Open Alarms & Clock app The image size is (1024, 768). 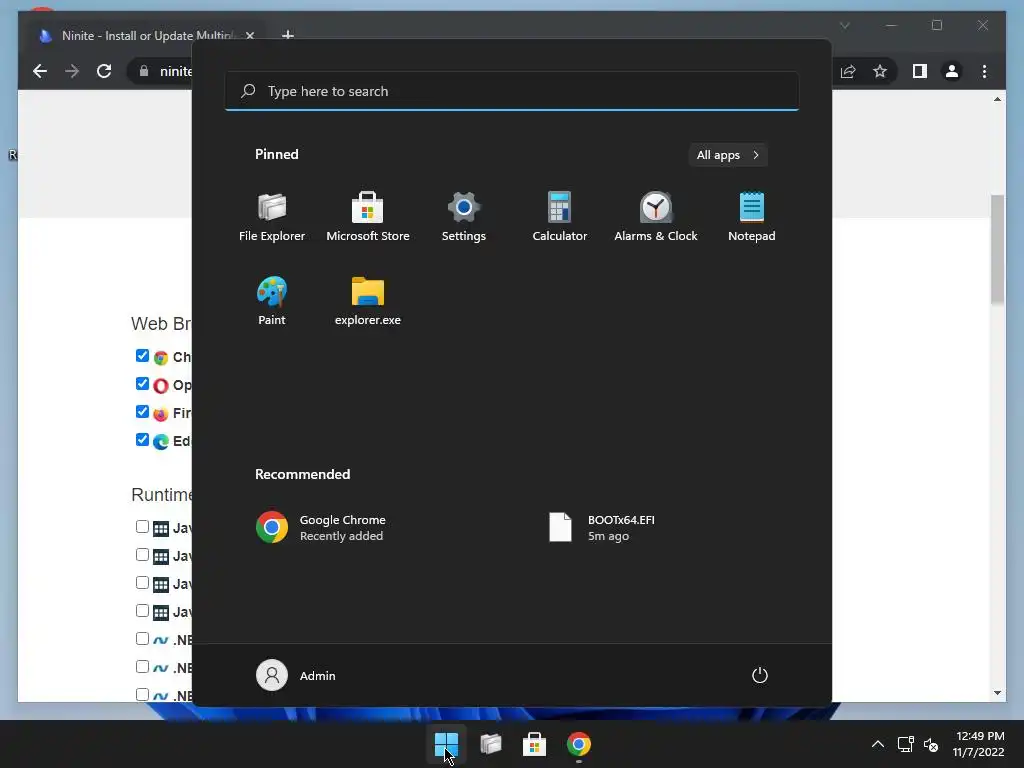tap(656, 217)
